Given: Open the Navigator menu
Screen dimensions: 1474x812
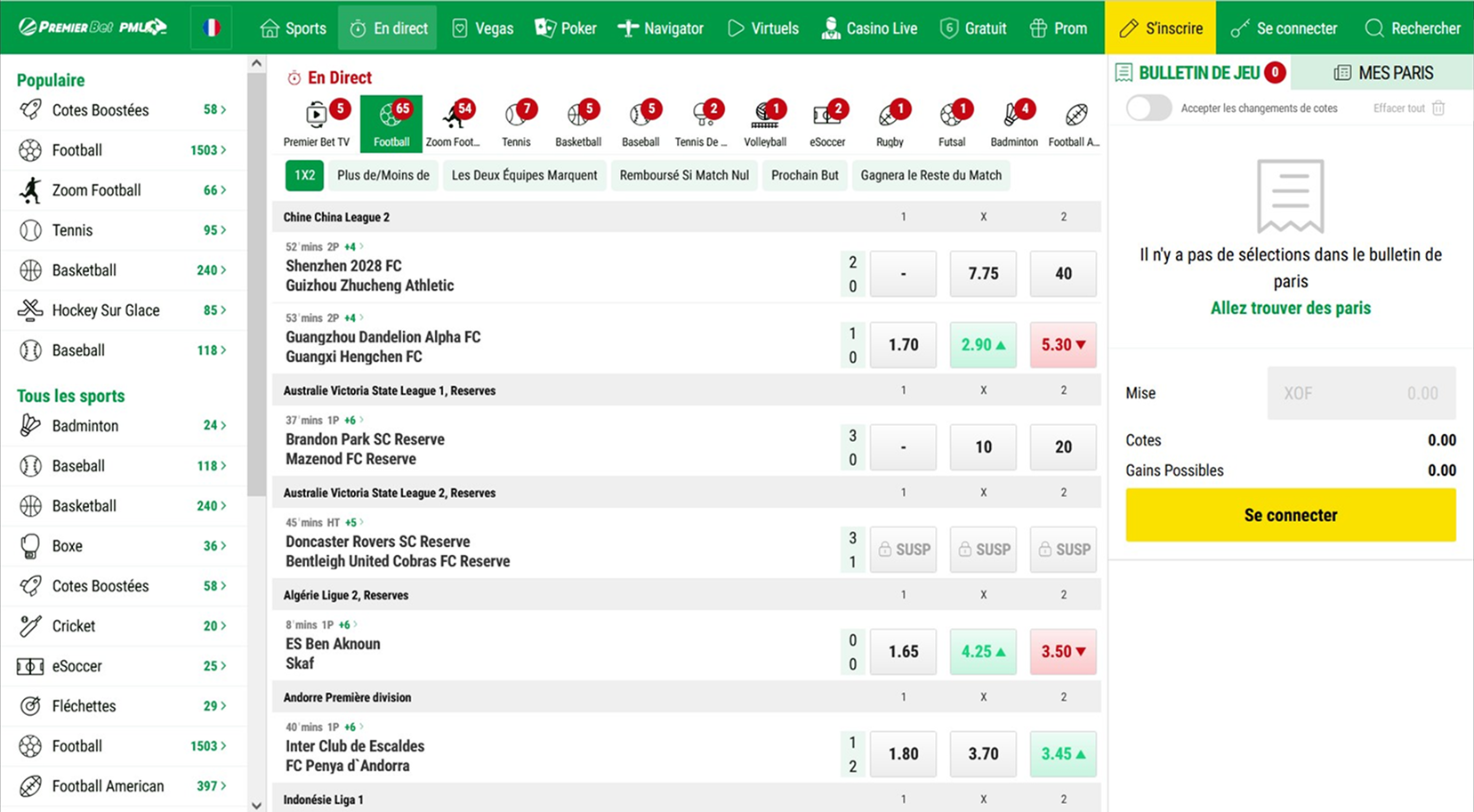Looking at the screenshot, I should (x=661, y=28).
